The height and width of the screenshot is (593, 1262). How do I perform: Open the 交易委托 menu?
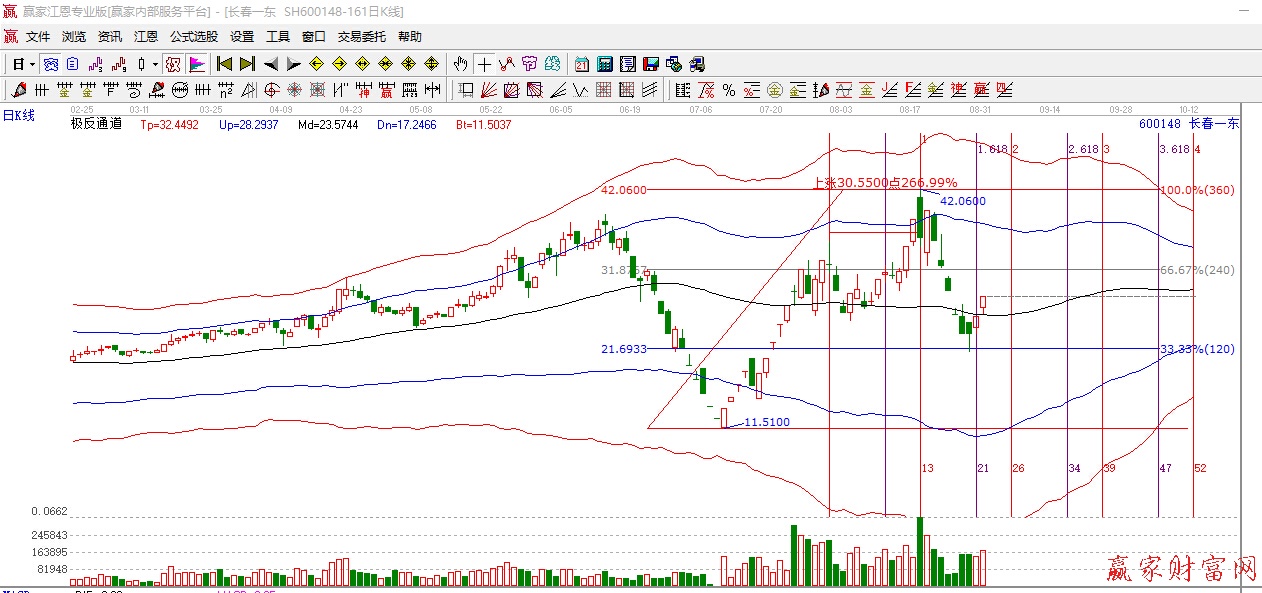coord(361,37)
